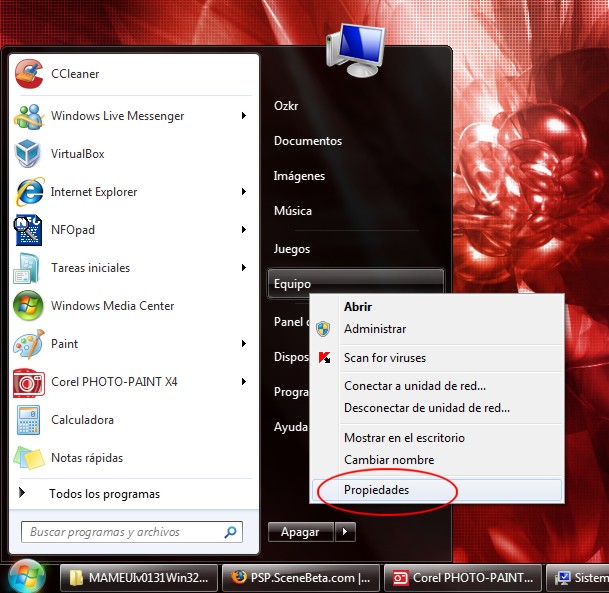
Task: Click the Windows Start orb
Action: coord(26,577)
